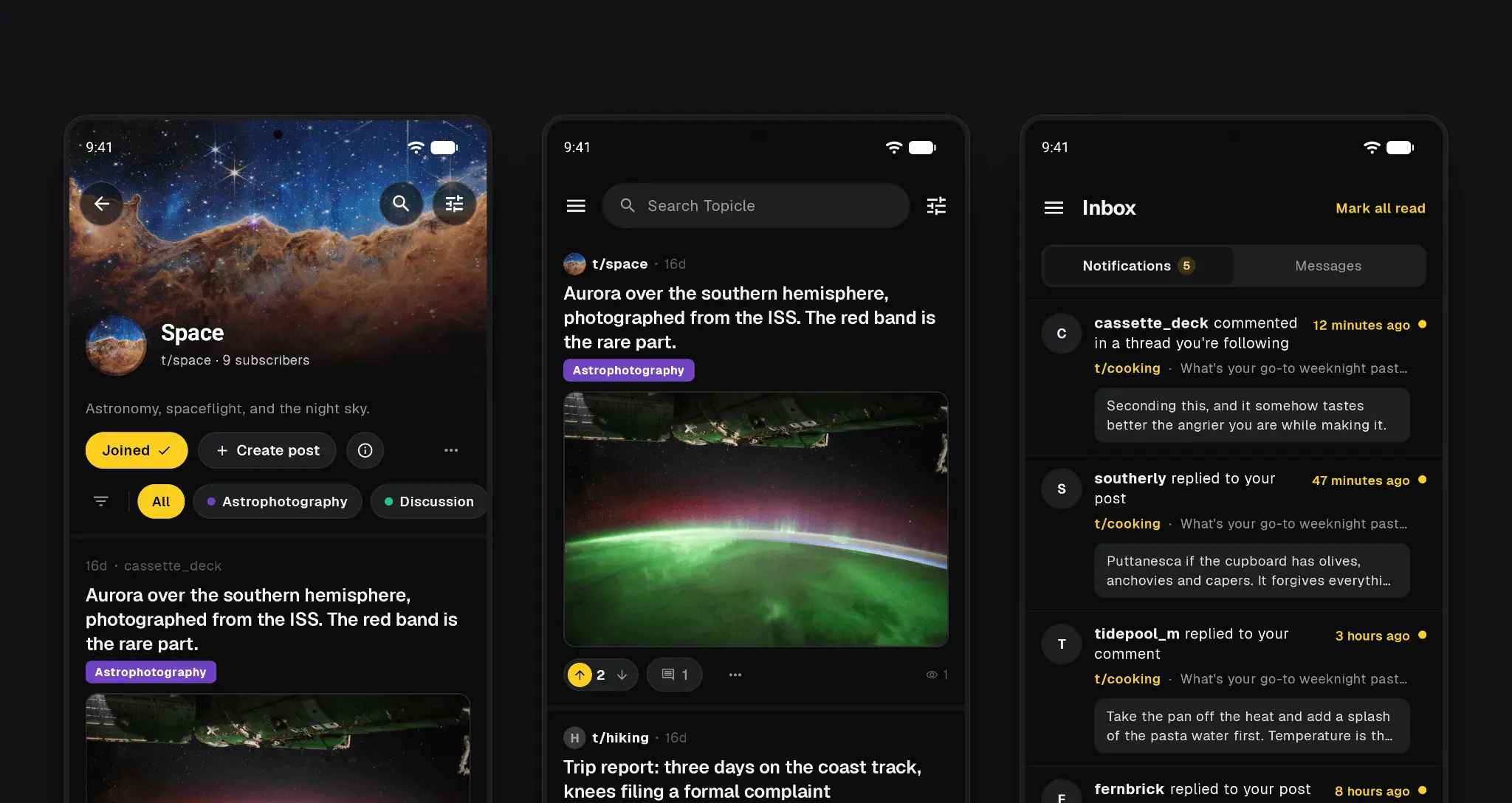Open tune settings icon beside search bar
This screenshot has height=803, width=1512.
936,206
